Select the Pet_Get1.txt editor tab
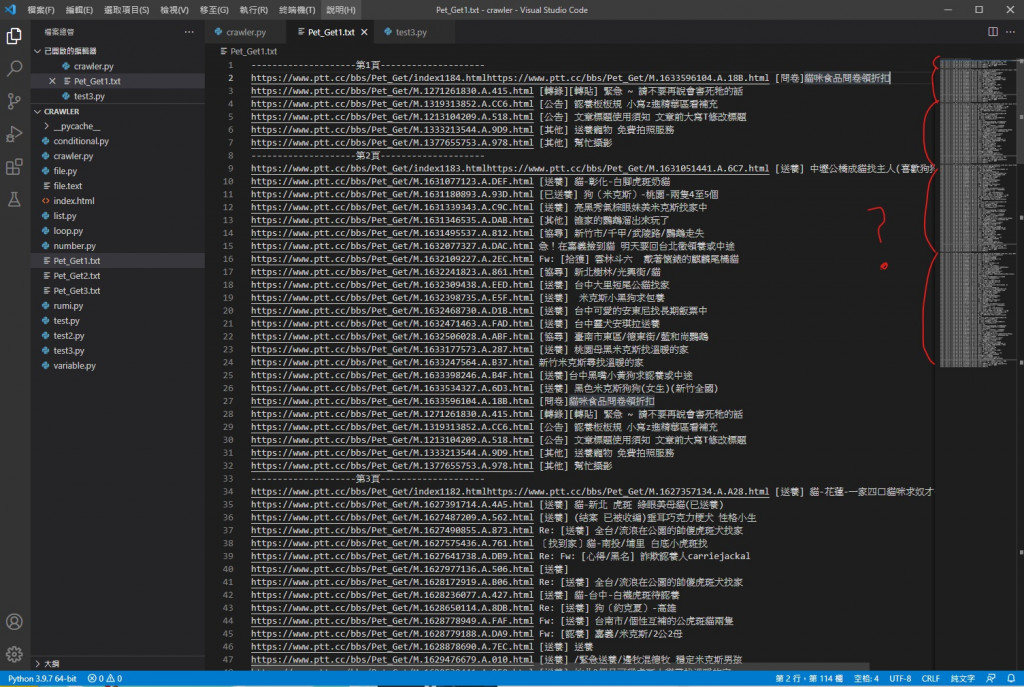Image resolution: width=1024 pixels, height=687 pixels. (x=330, y=32)
